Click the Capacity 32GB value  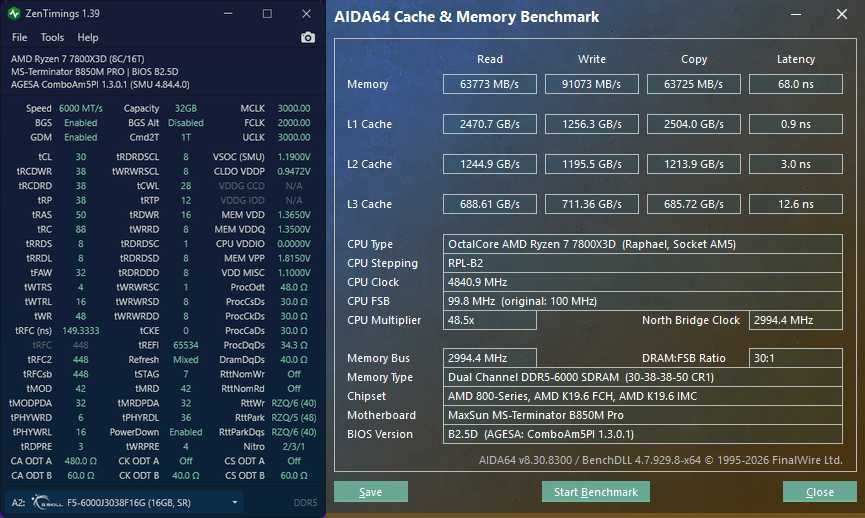[186, 108]
